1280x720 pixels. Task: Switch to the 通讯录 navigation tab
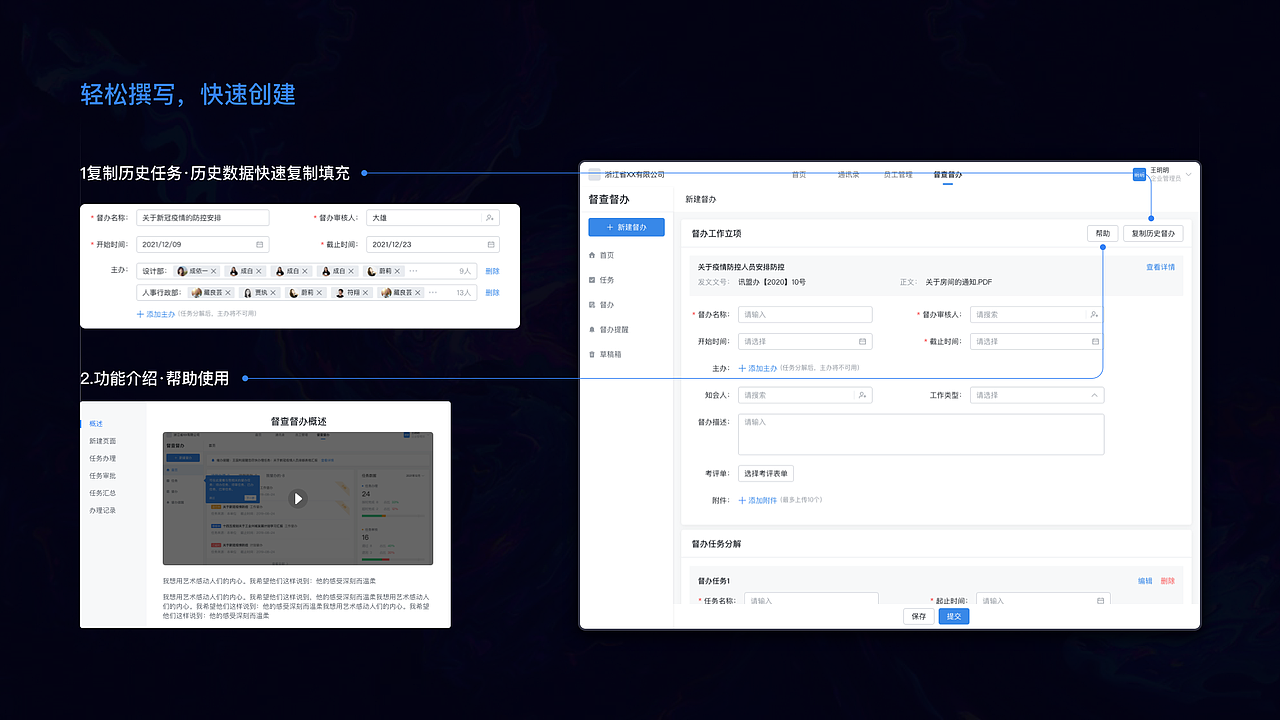point(847,174)
